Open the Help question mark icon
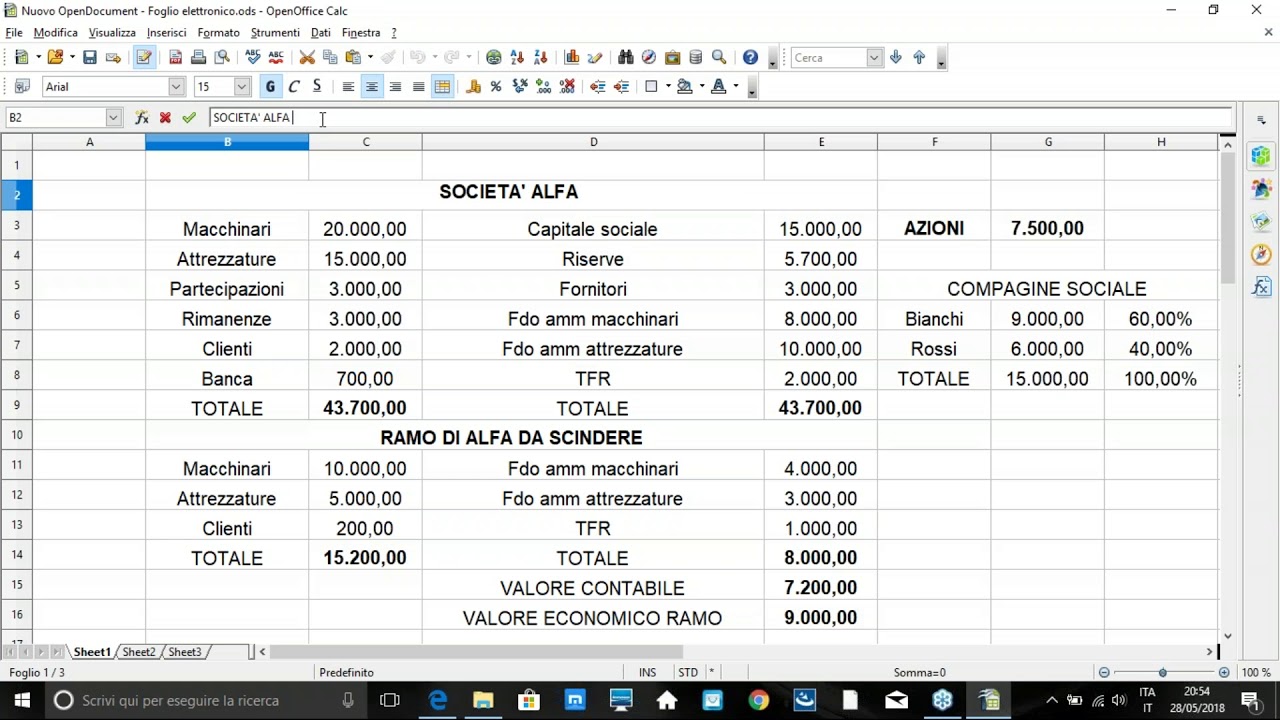This screenshot has width=1280, height=720. pos(750,58)
